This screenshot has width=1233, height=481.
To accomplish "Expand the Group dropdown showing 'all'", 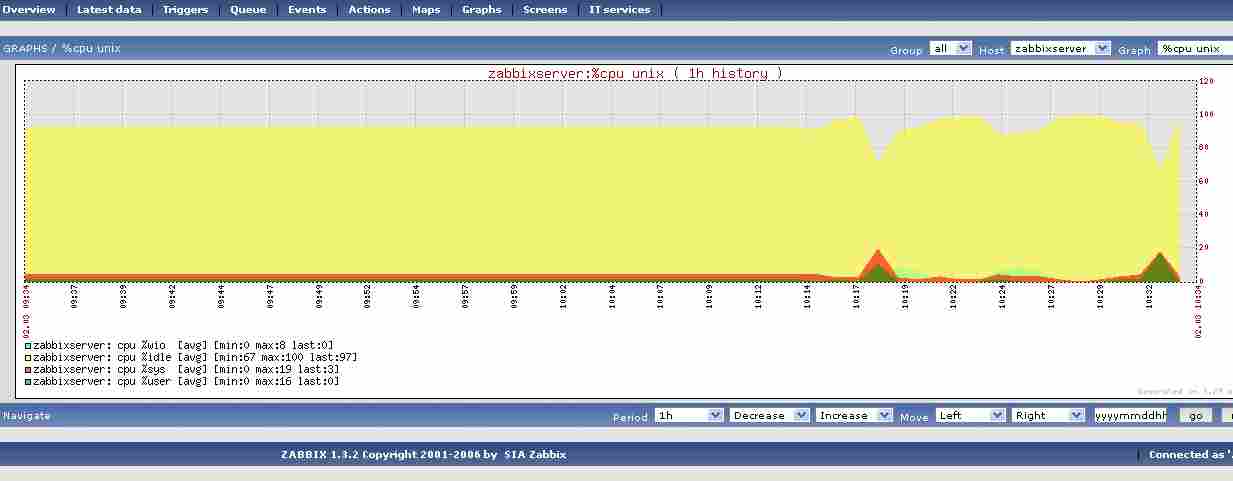I will tap(950, 48).
